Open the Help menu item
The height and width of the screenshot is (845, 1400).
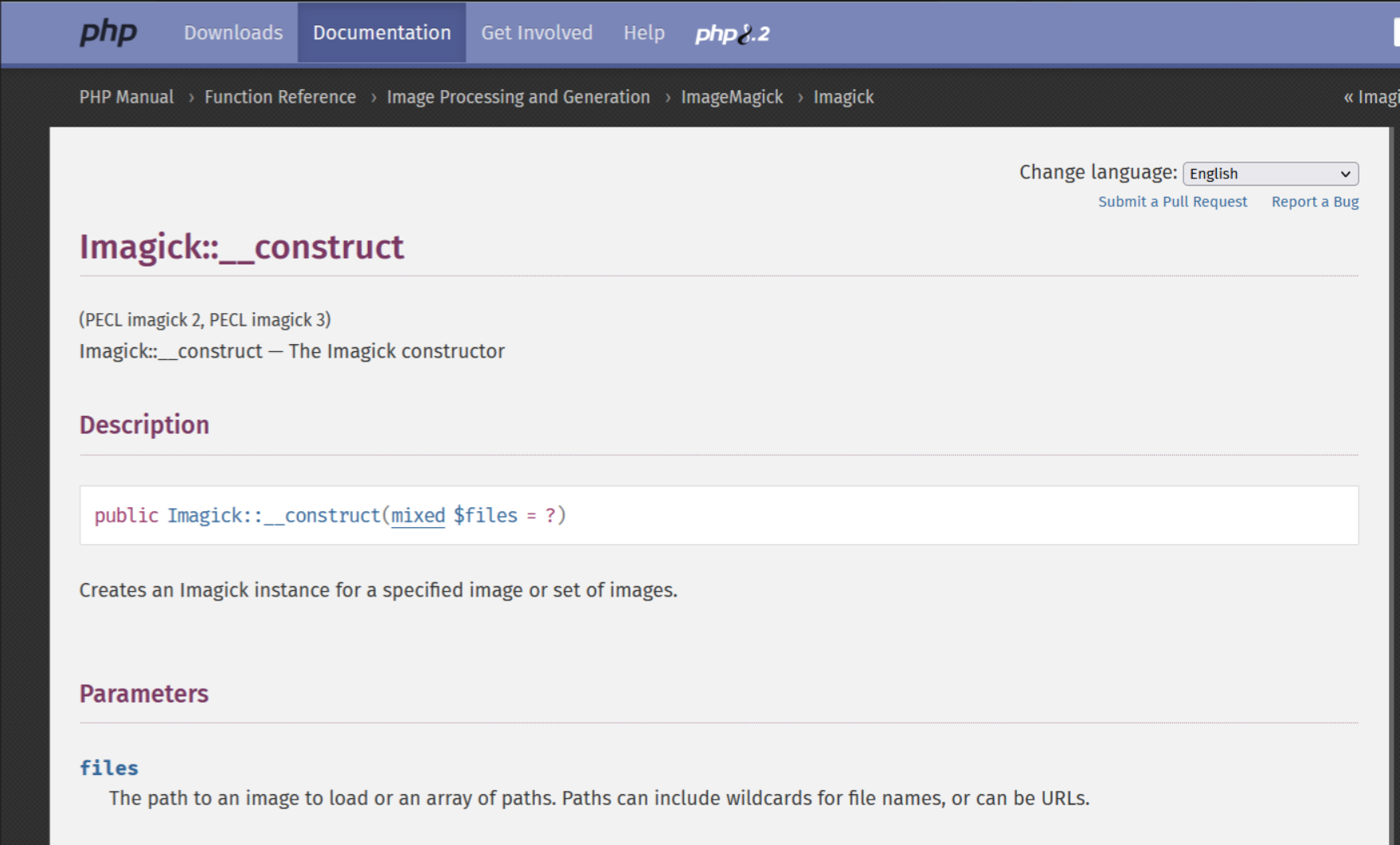coord(644,33)
